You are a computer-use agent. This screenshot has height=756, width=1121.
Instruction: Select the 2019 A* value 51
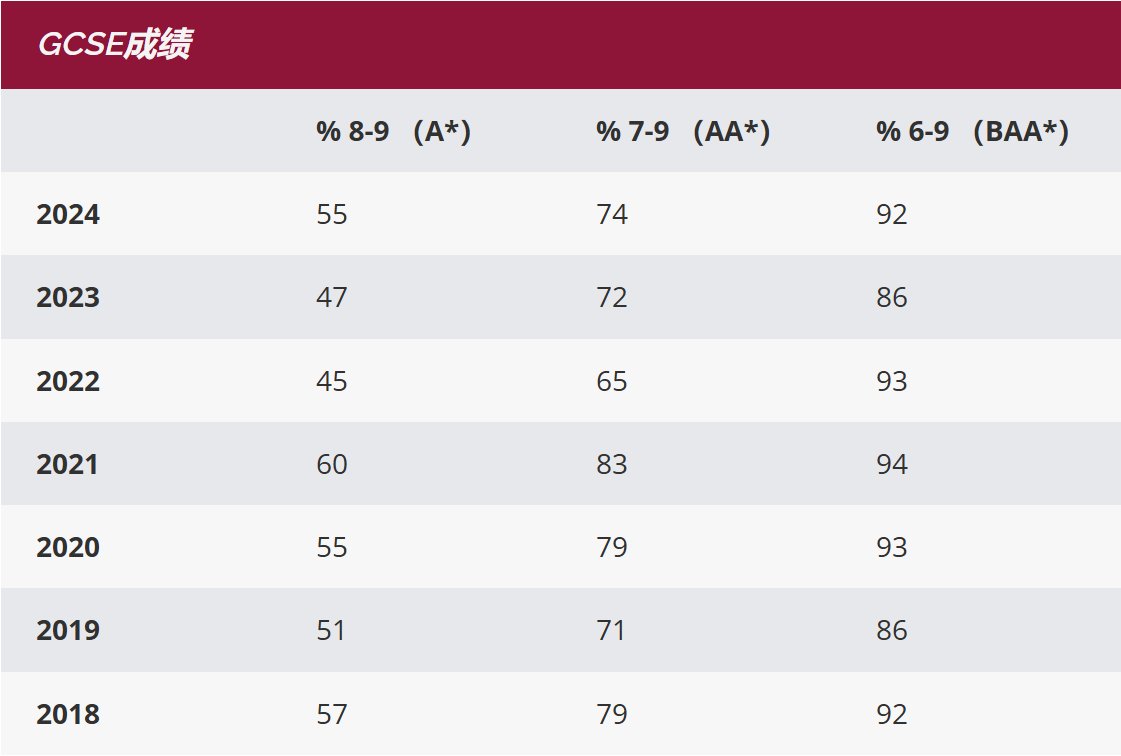(332, 631)
